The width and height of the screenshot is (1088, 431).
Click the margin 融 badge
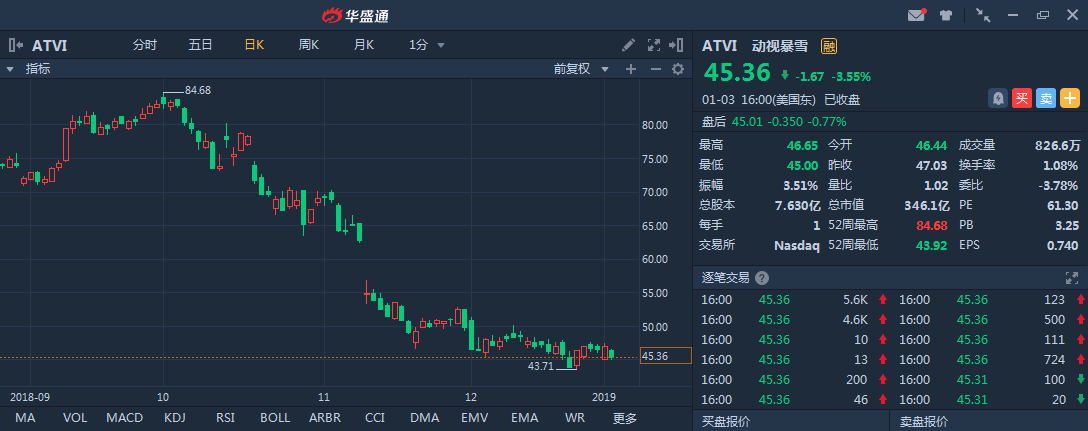[828, 46]
